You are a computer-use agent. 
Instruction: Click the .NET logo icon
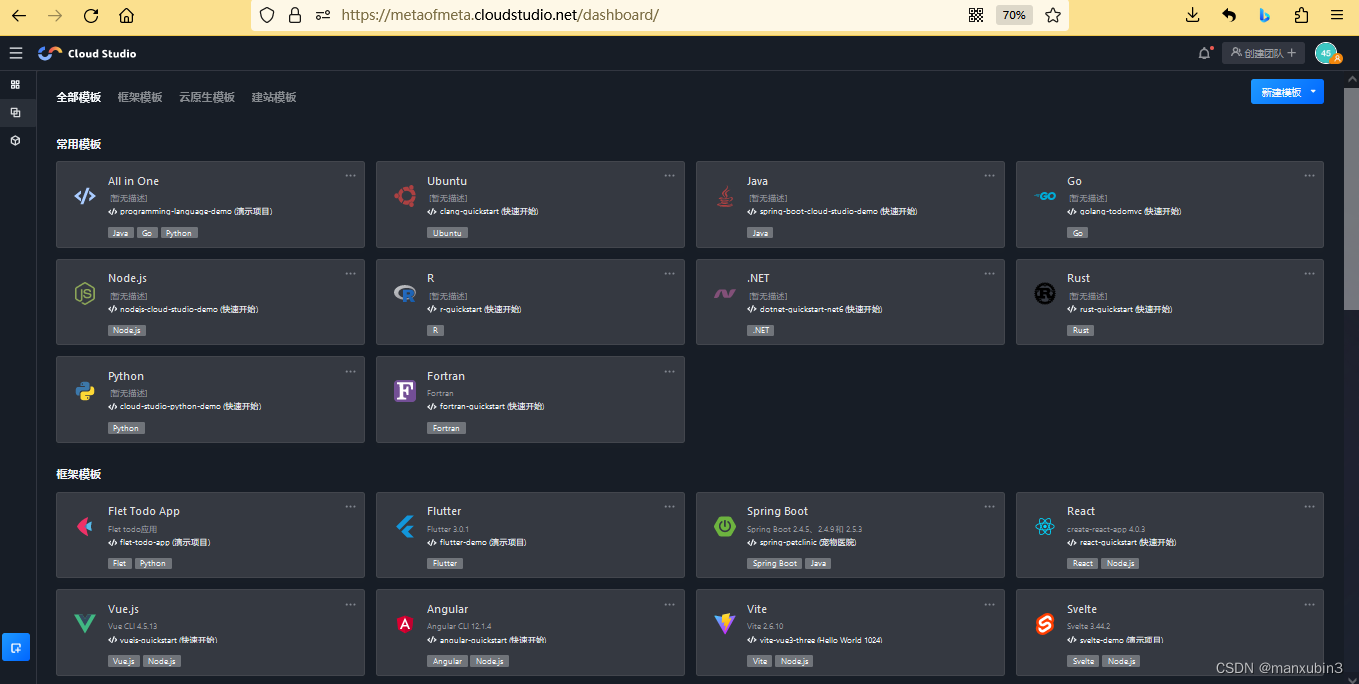pos(725,294)
